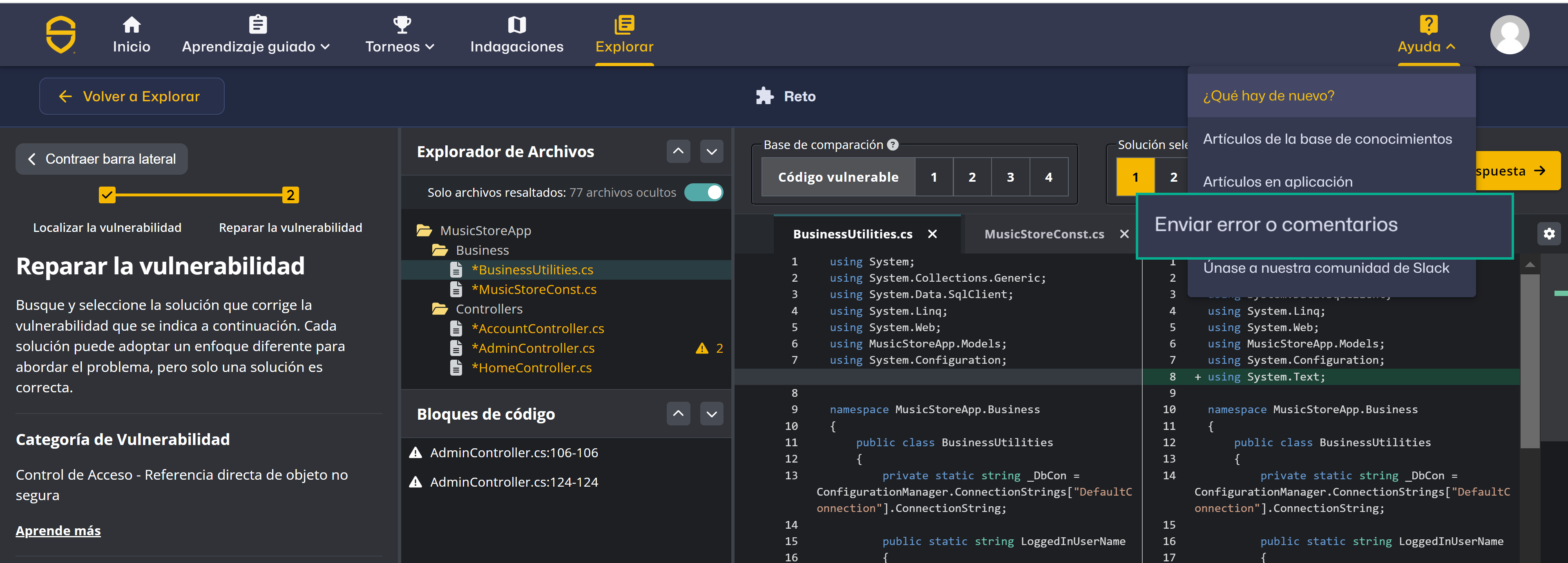Click warning icon beside AdminController.cs:106-106

[x=416, y=452]
